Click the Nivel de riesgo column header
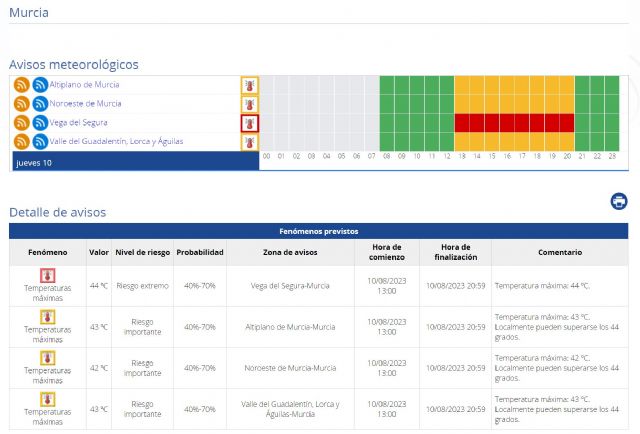This screenshot has width=640, height=434. (142, 253)
